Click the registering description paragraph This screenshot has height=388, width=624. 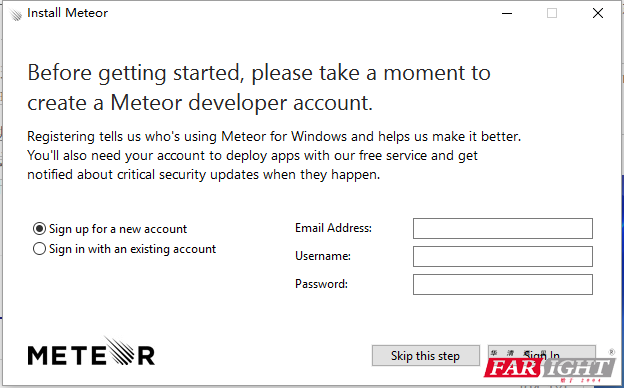pos(274,155)
